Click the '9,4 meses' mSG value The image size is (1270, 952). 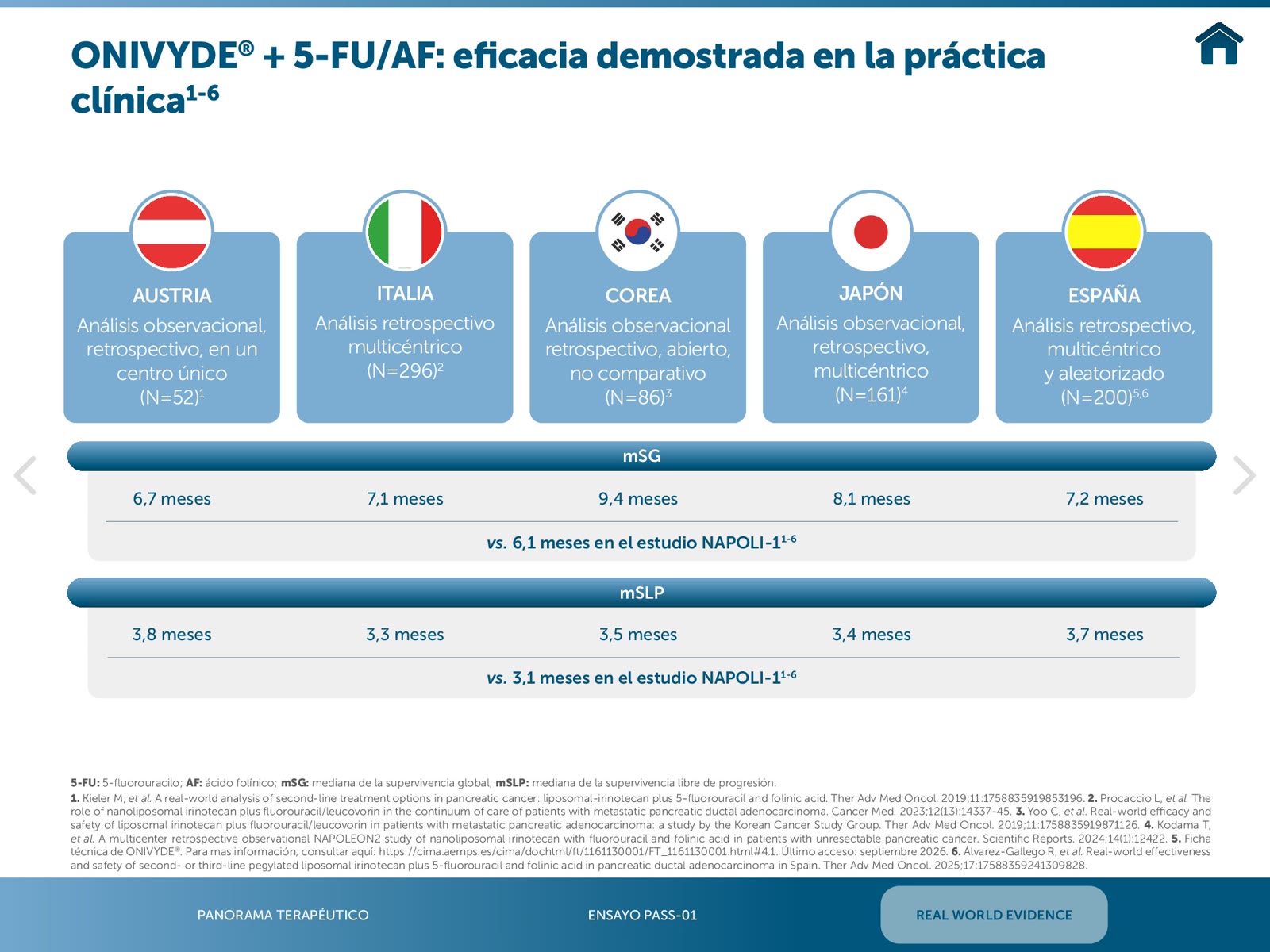(638, 499)
